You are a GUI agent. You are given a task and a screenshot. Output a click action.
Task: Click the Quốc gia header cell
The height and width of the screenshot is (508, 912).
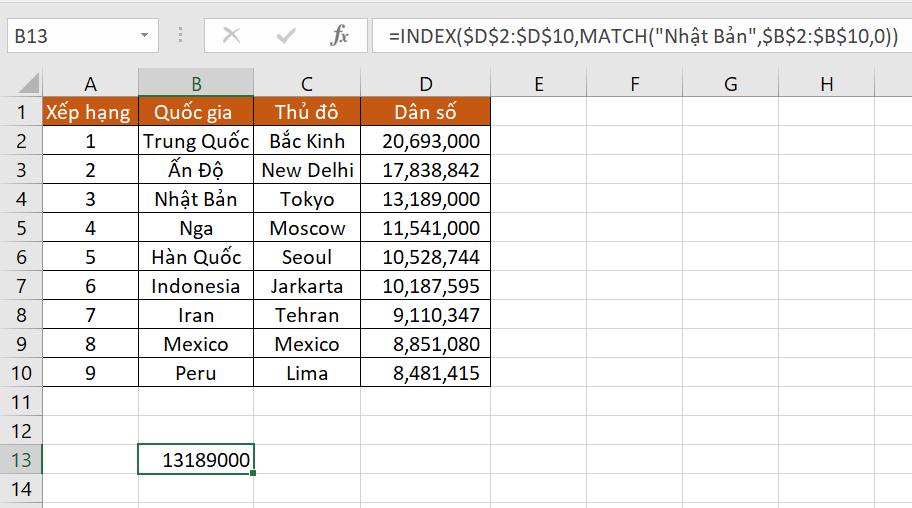point(196,112)
